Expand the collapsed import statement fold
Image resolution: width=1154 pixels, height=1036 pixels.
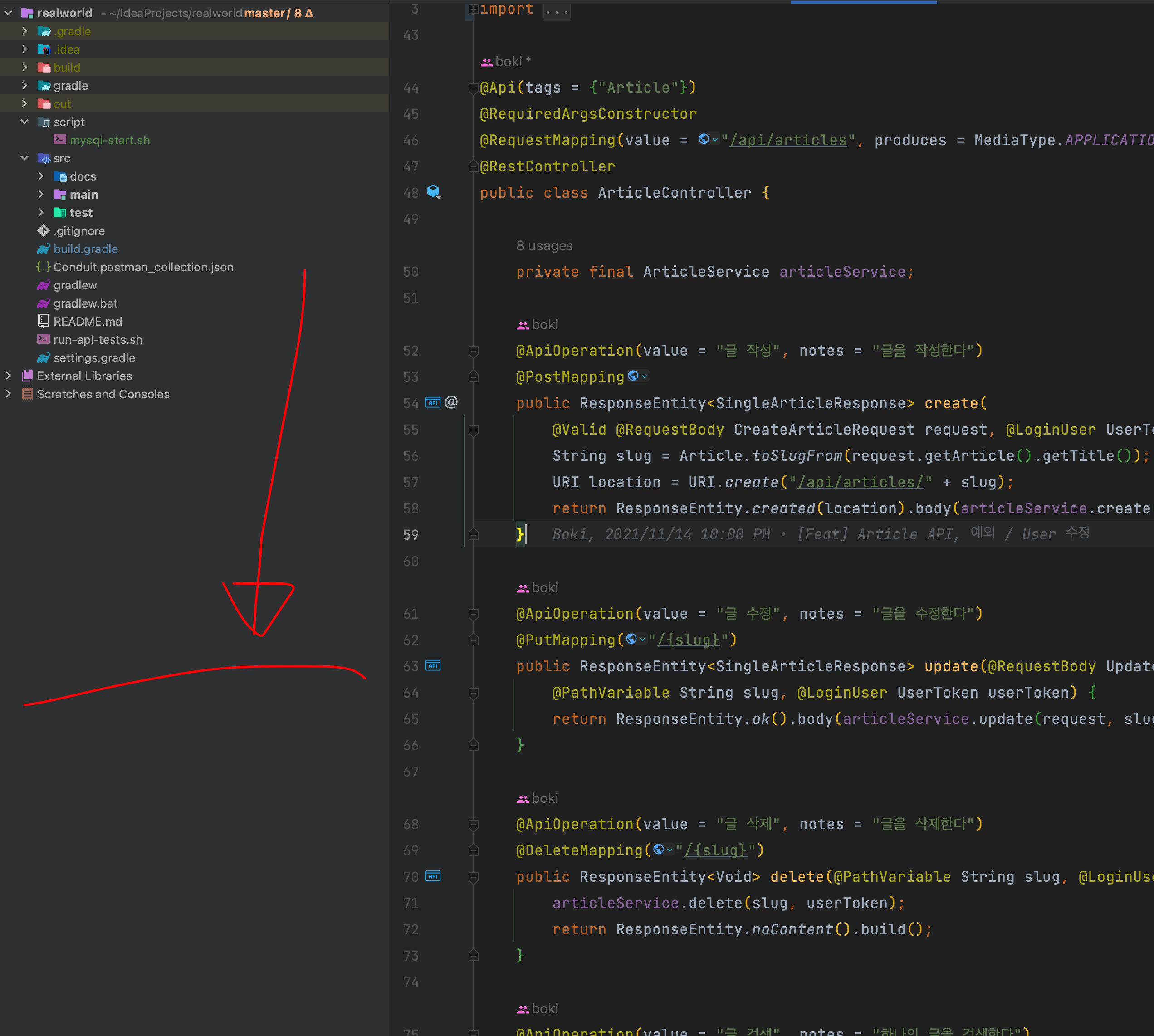point(473,9)
